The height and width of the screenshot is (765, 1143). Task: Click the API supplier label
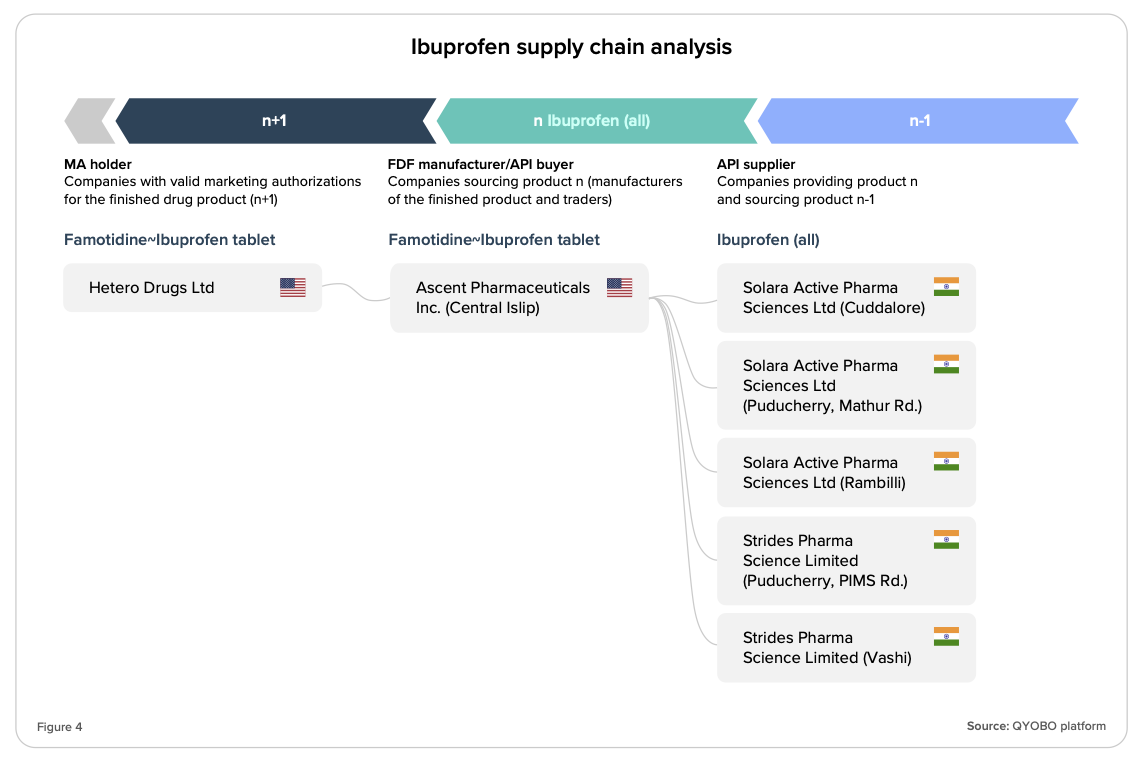click(756, 164)
